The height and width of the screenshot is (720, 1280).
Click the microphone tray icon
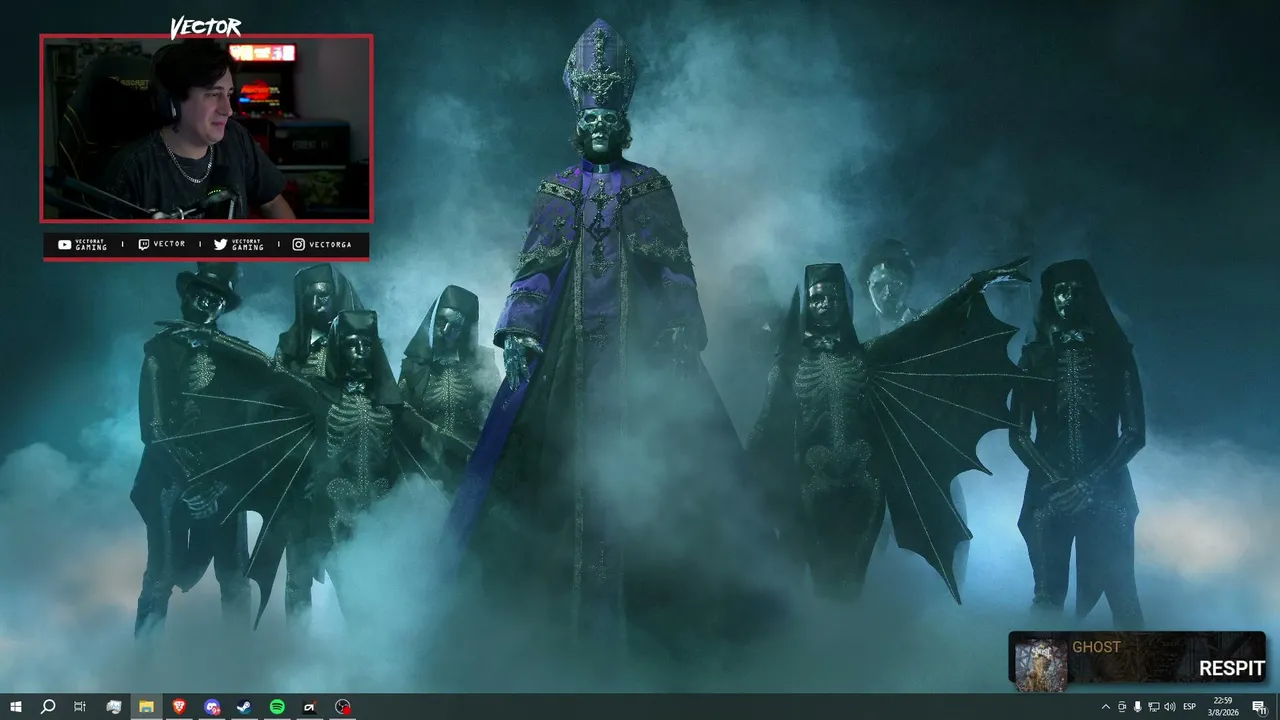1137,707
